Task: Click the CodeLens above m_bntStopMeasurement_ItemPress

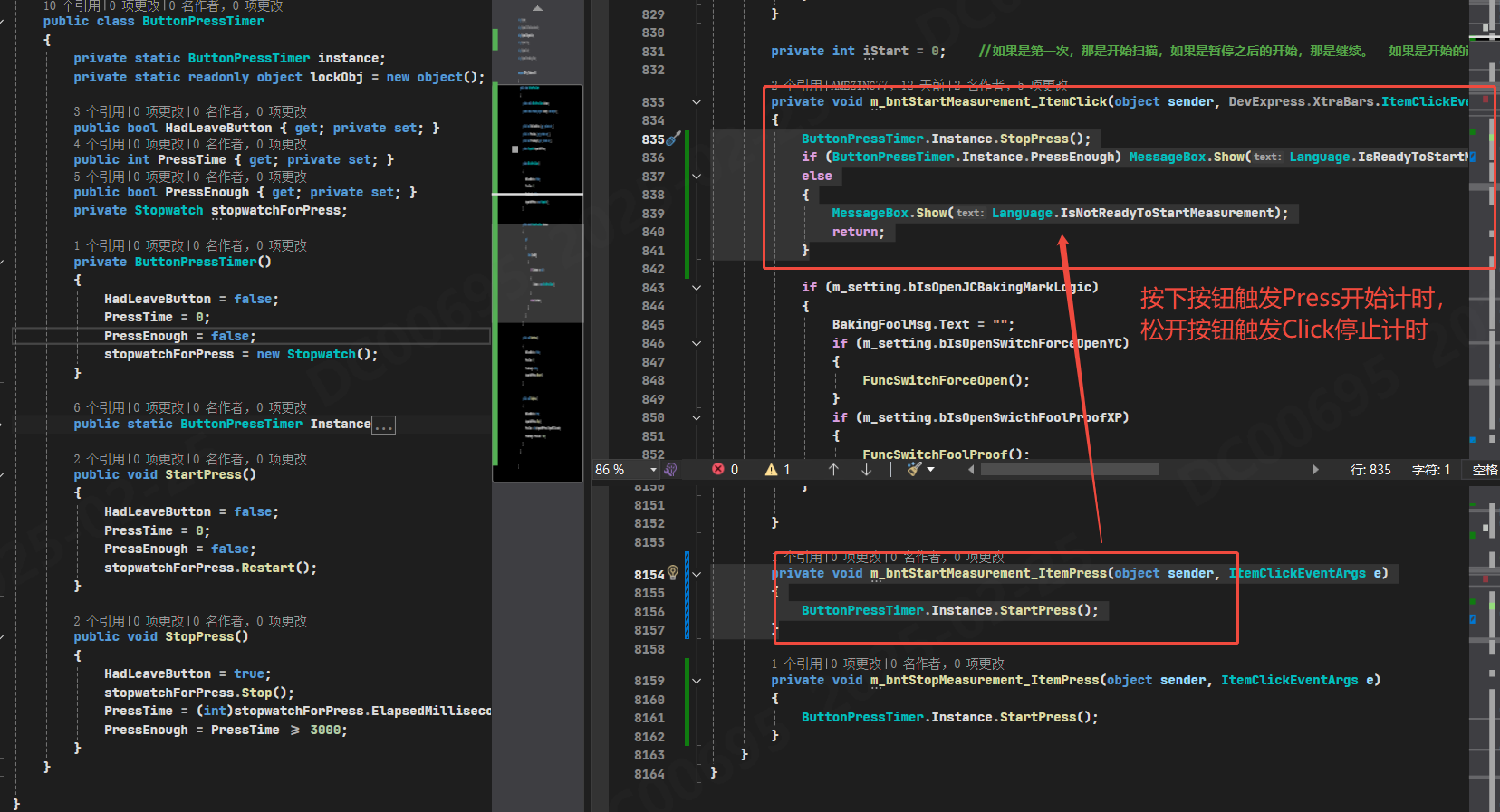Action: [888, 664]
